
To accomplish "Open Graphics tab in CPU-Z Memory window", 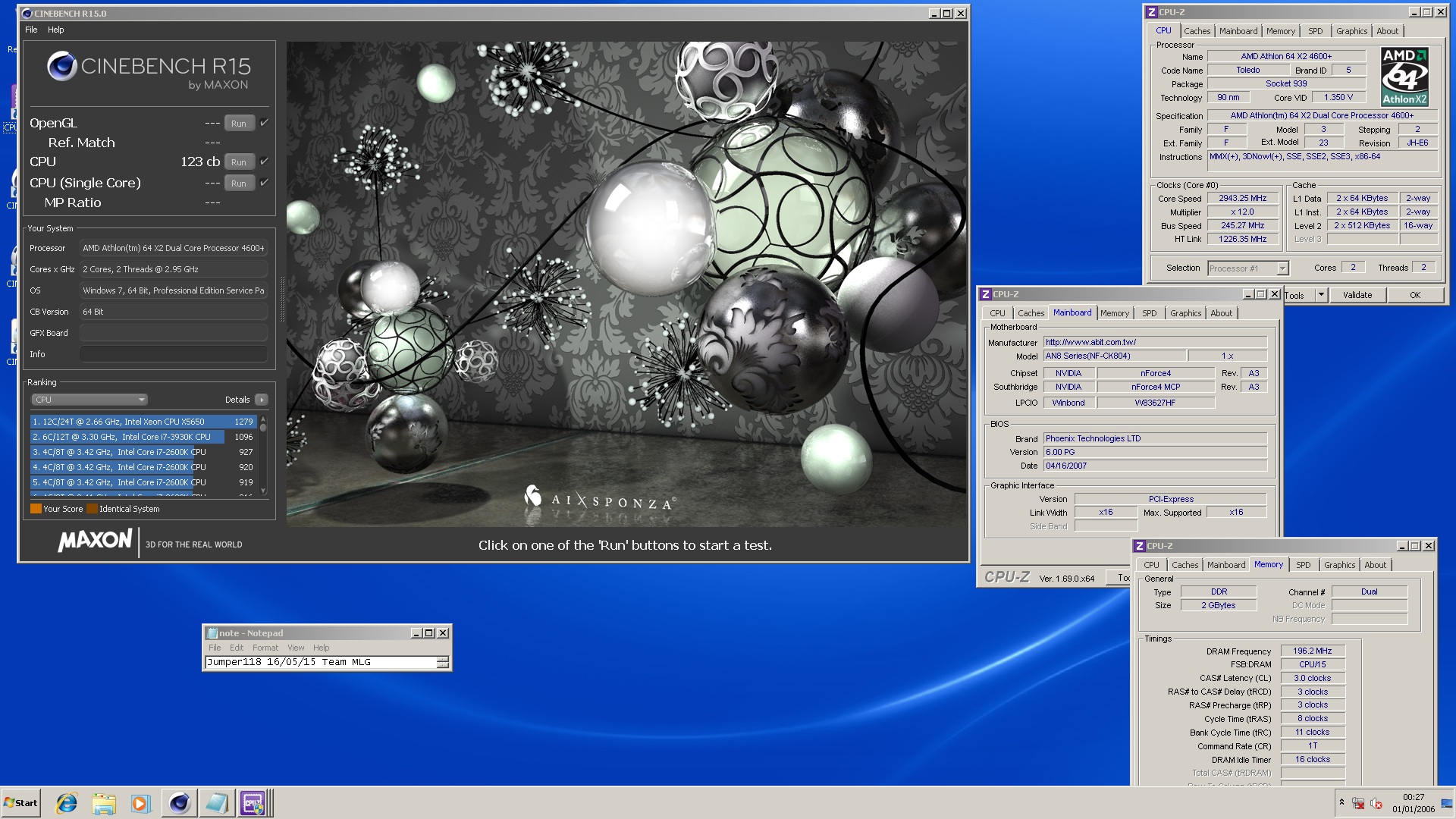I will [1339, 565].
